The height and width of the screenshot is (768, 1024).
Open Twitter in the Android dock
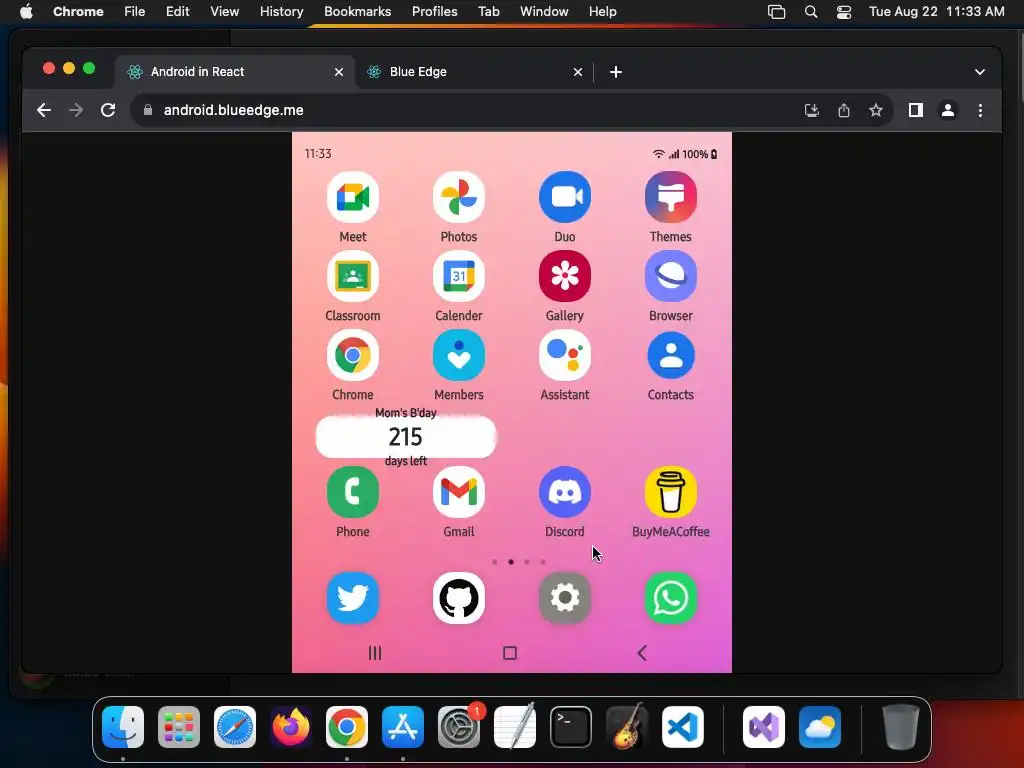(353, 598)
